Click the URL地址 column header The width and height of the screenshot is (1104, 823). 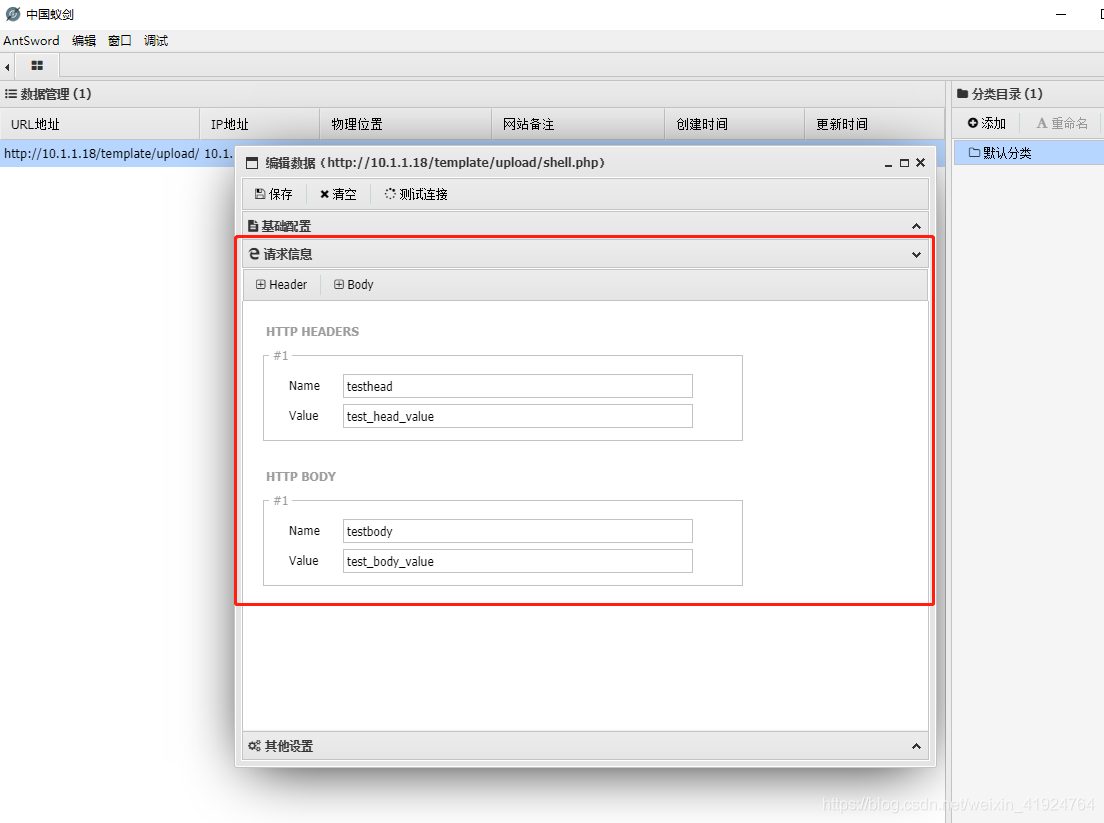pos(100,124)
